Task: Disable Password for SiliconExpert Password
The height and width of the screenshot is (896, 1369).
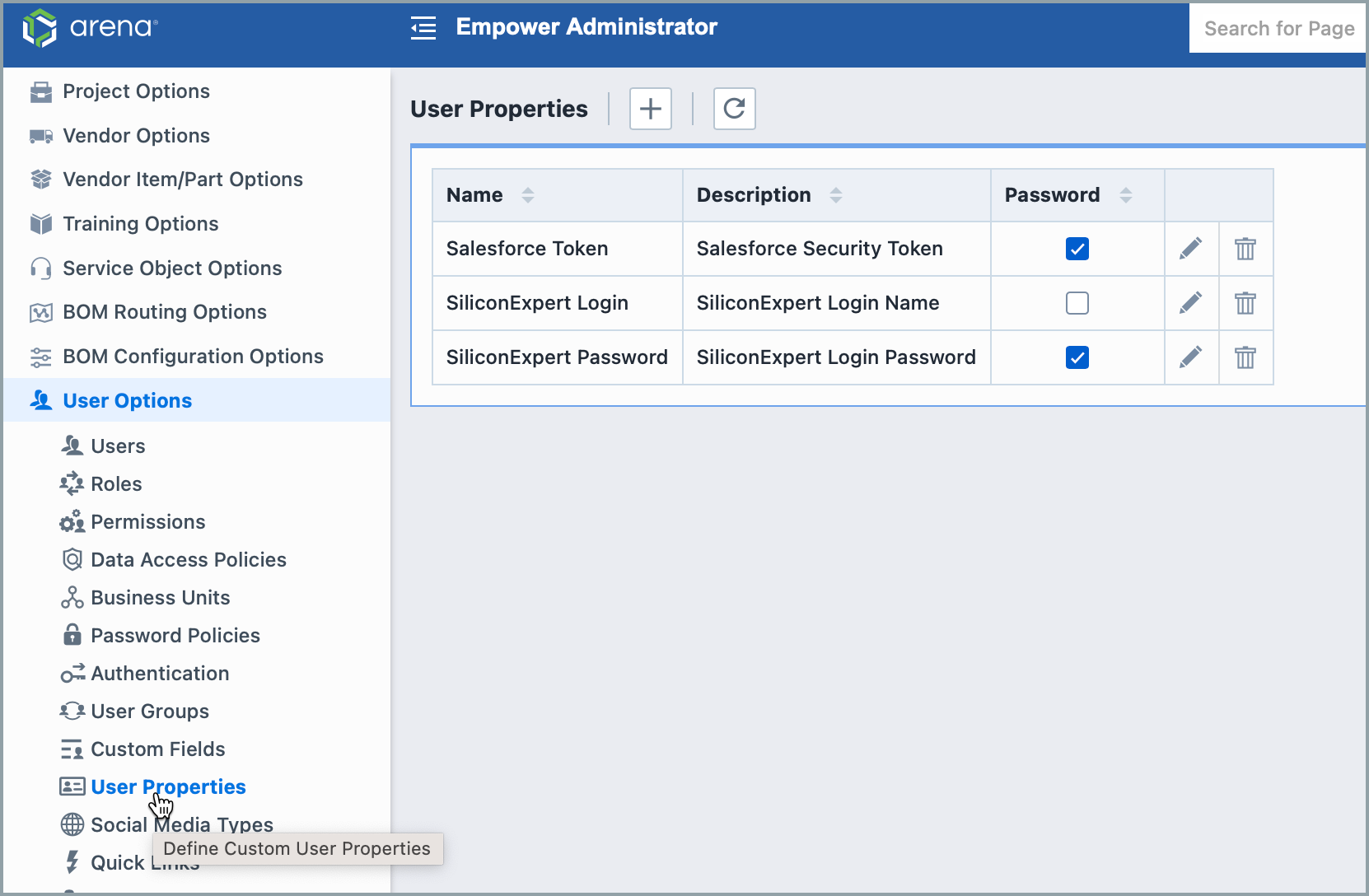Action: [1077, 357]
